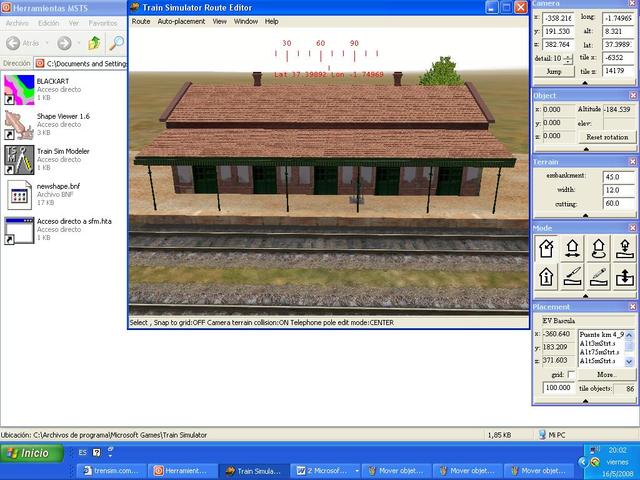Open the Route menu

tap(141, 21)
